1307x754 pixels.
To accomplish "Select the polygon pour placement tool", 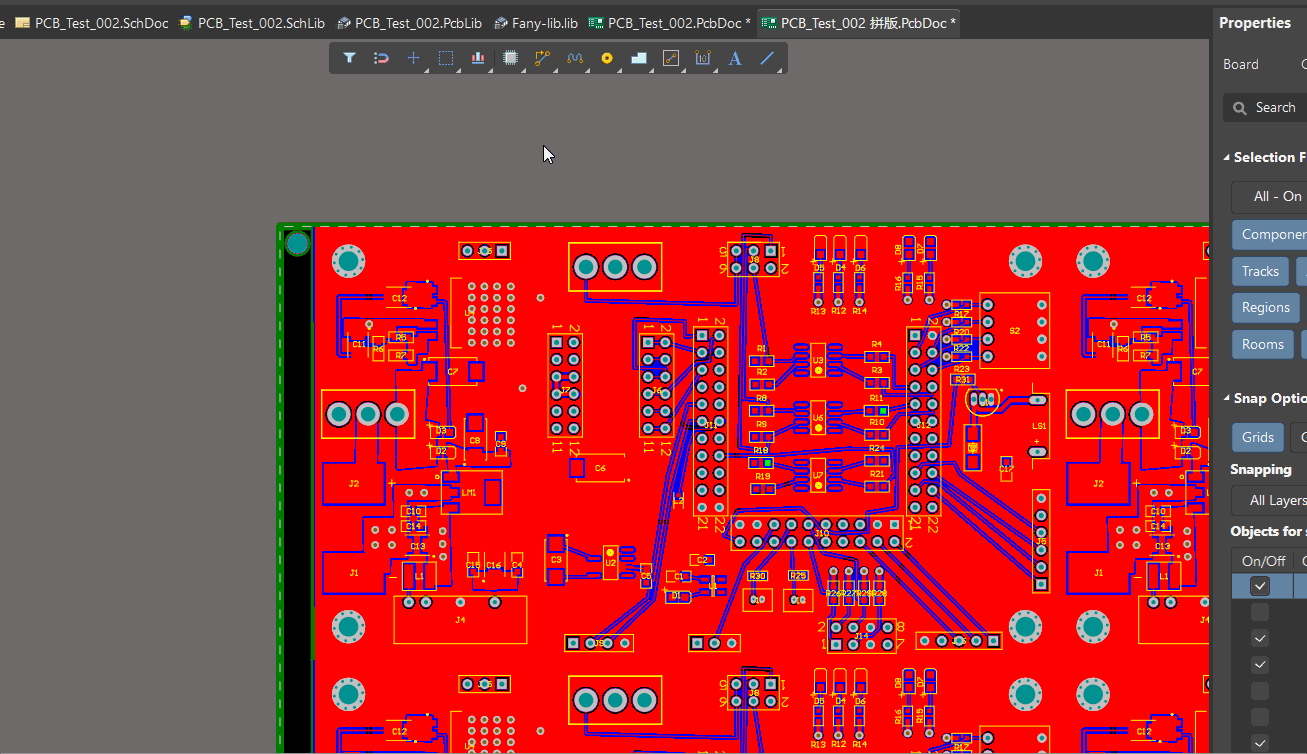I will click(x=639, y=58).
